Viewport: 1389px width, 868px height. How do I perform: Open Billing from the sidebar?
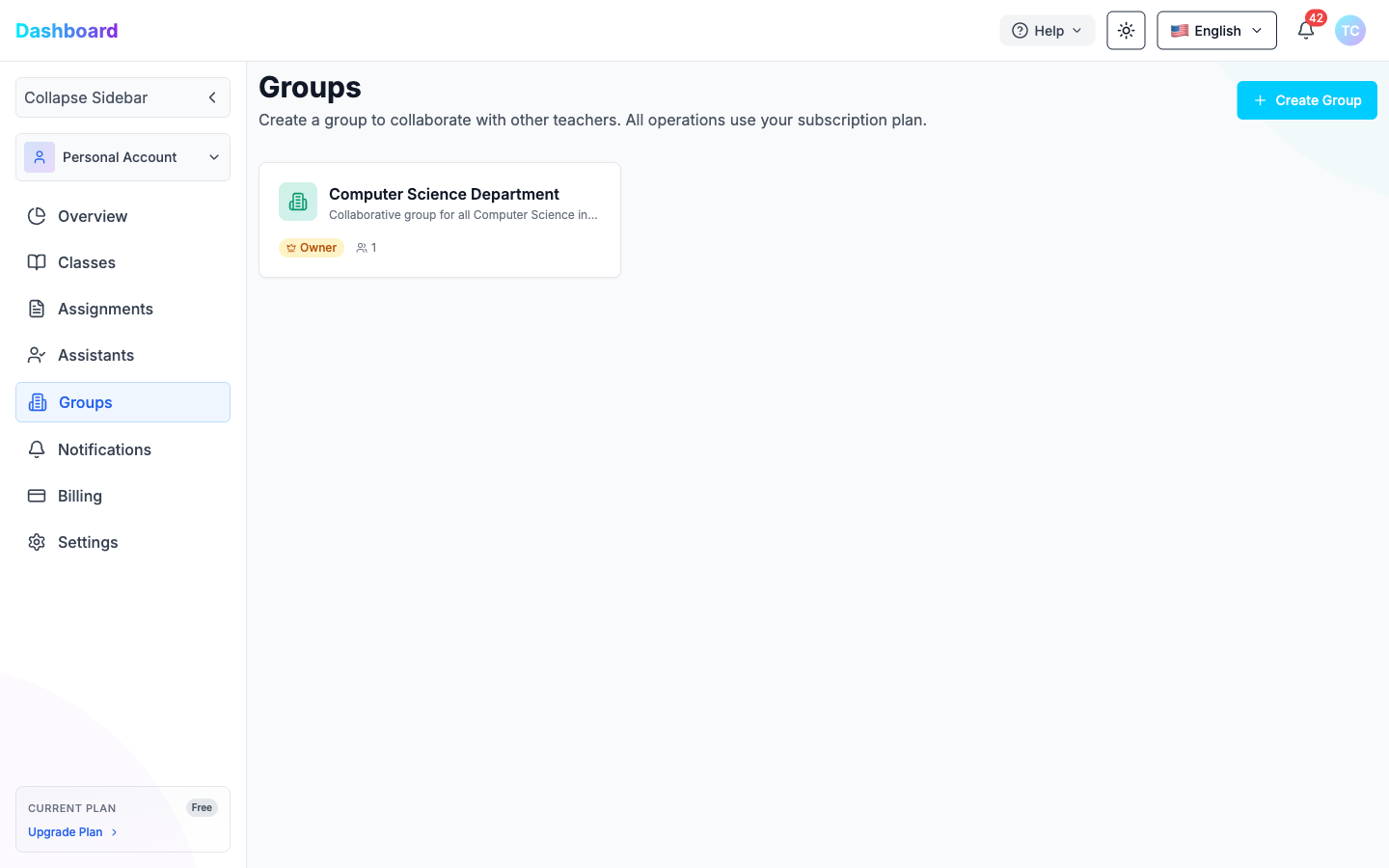(x=79, y=496)
